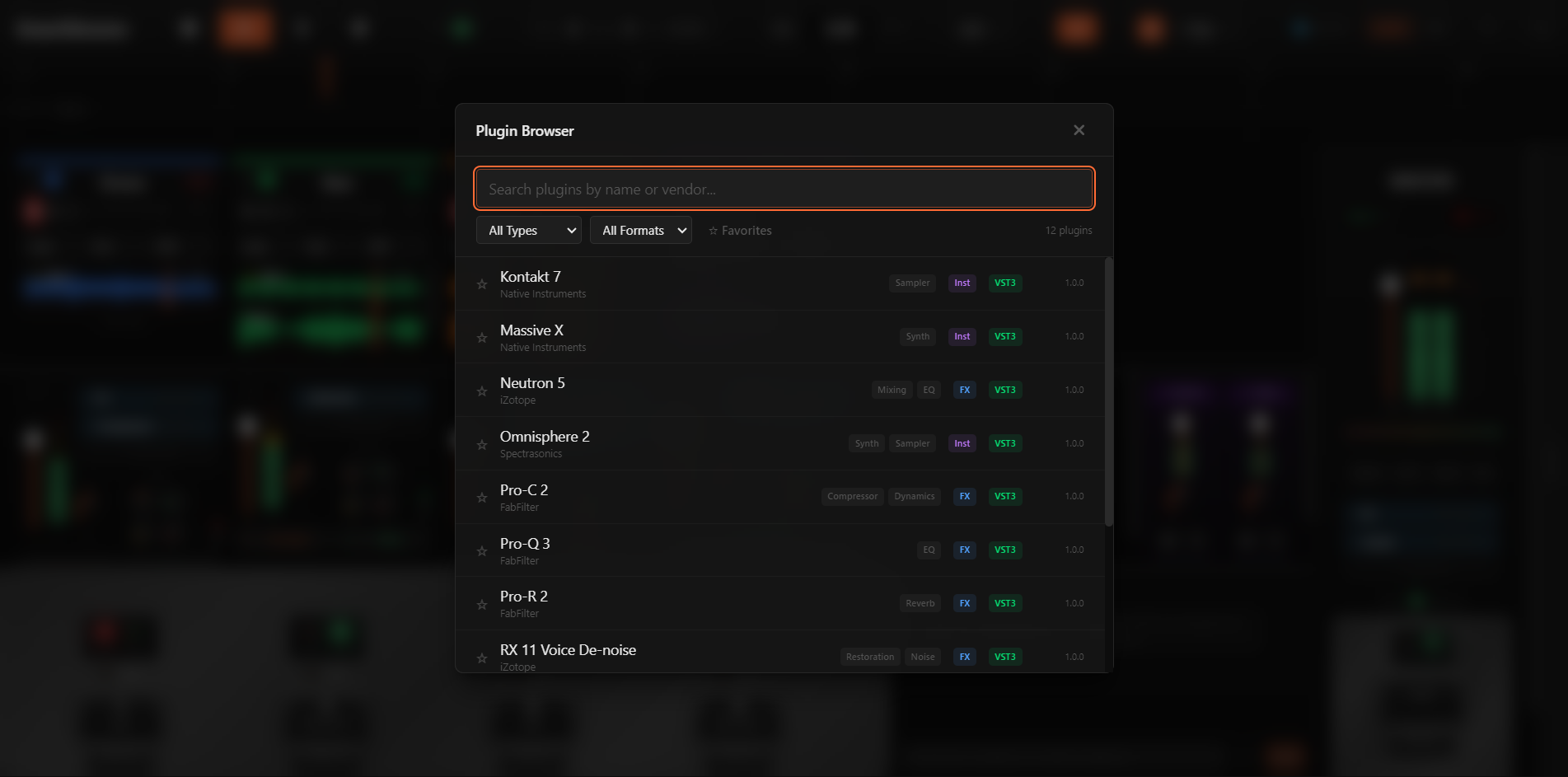This screenshot has height=777, width=1568.
Task: Click the Inst badge on Massive X
Action: pos(962,336)
